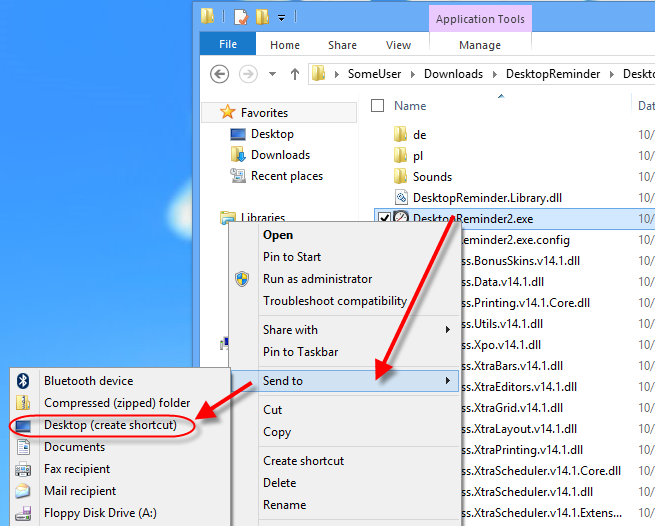Select DesktopReminder.Library.dll file icon
The height and width of the screenshot is (526, 655).
click(x=401, y=197)
